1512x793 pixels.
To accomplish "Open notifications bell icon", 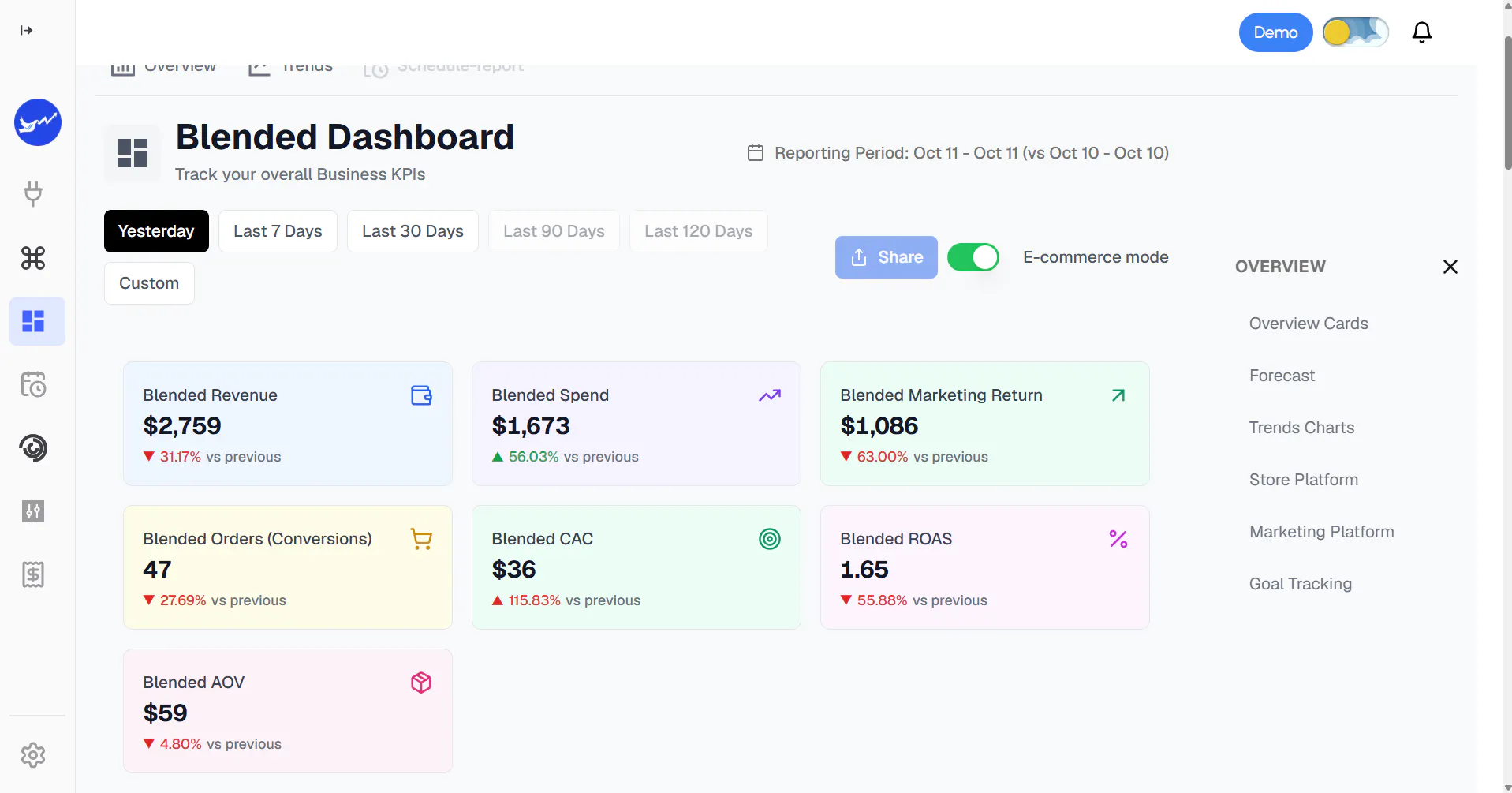I will click(1422, 32).
